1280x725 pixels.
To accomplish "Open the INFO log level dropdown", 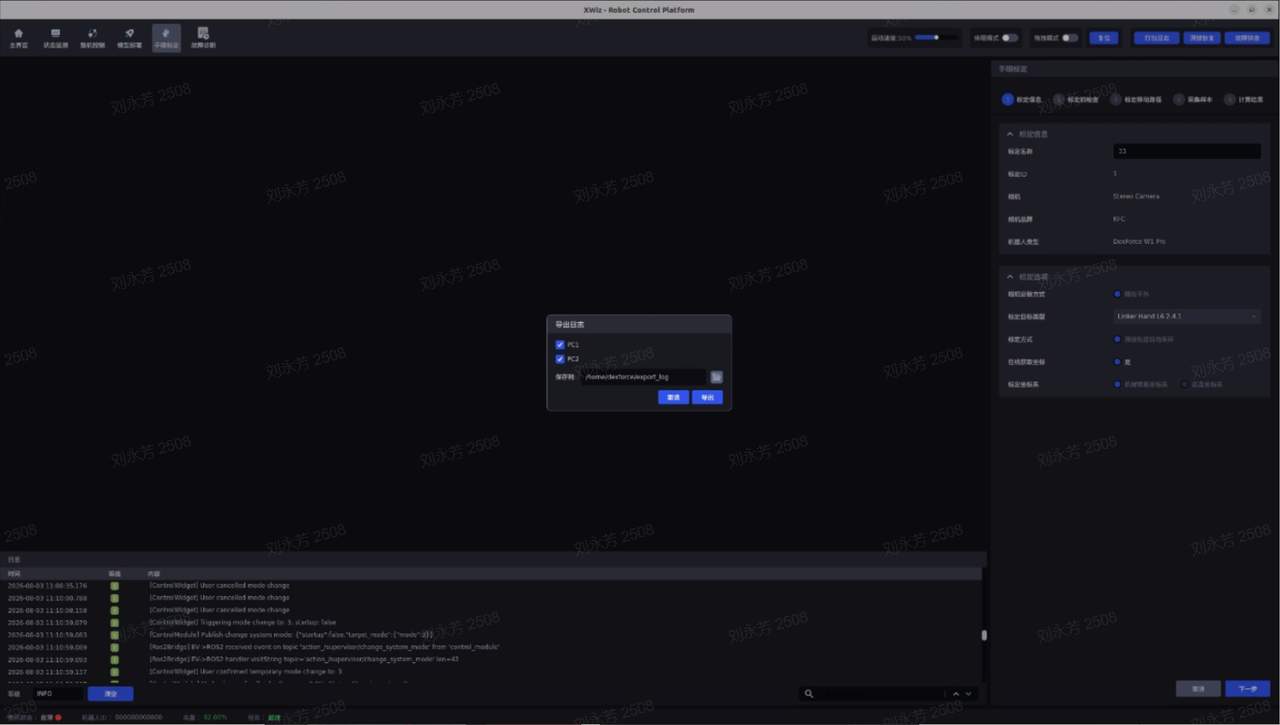I will pyautogui.click(x=58, y=694).
